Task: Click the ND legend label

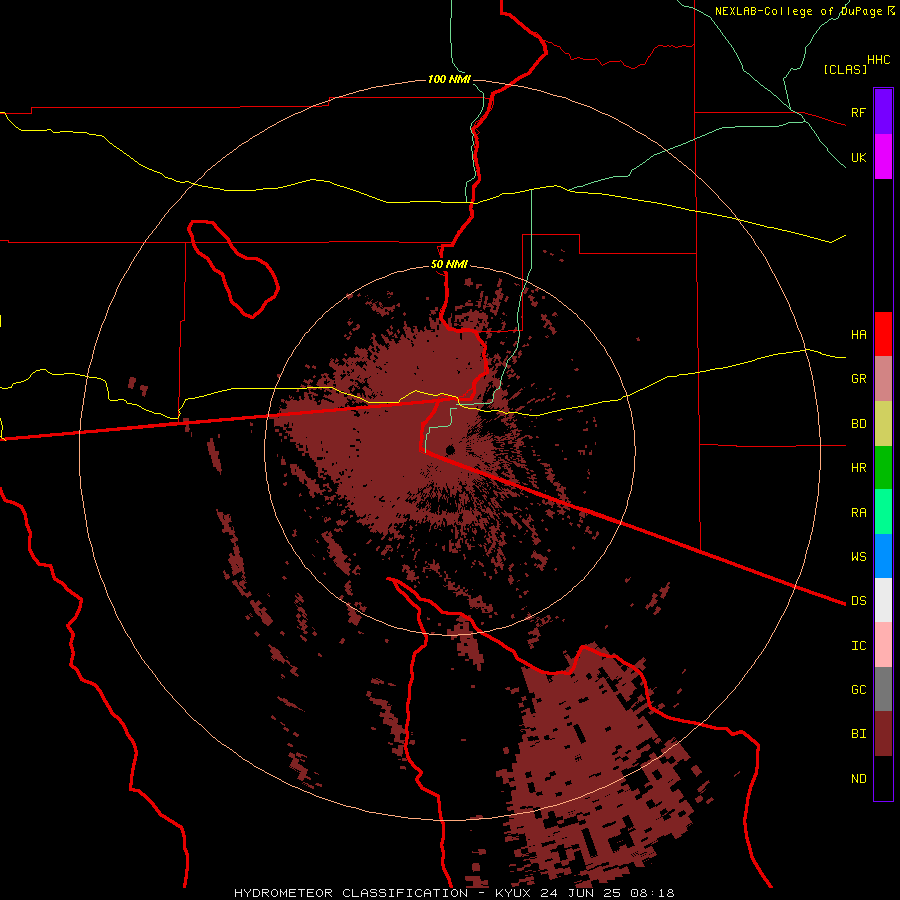Action: [858, 779]
